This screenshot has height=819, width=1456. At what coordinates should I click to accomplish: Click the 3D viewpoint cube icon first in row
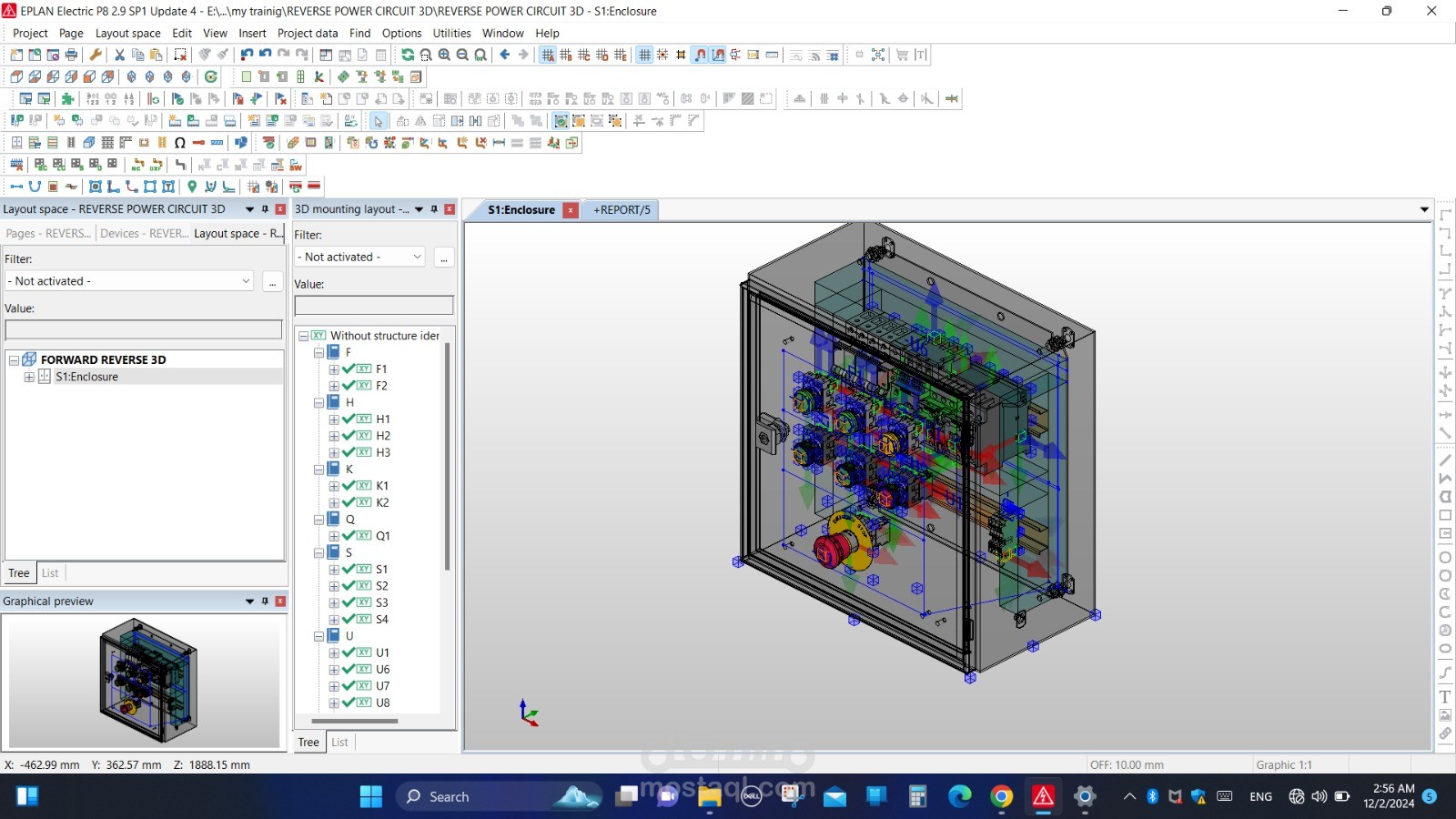[16, 76]
